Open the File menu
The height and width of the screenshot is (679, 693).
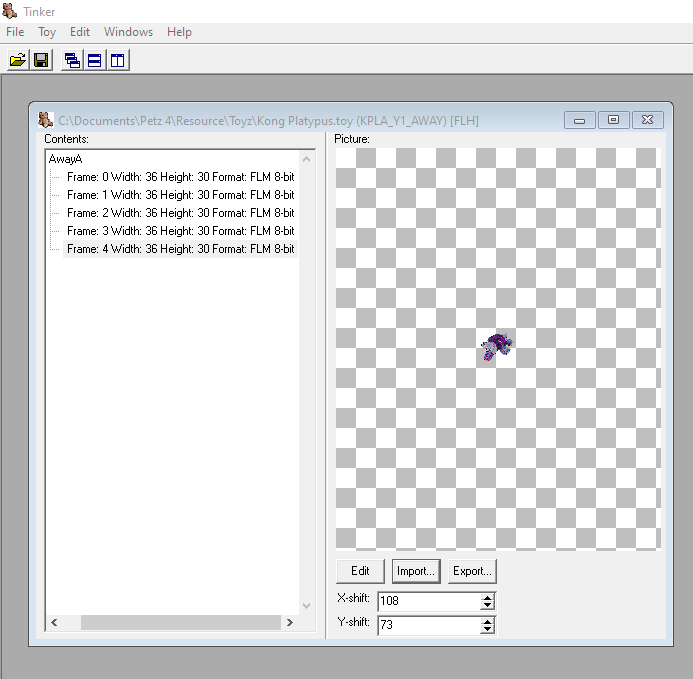pos(15,32)
